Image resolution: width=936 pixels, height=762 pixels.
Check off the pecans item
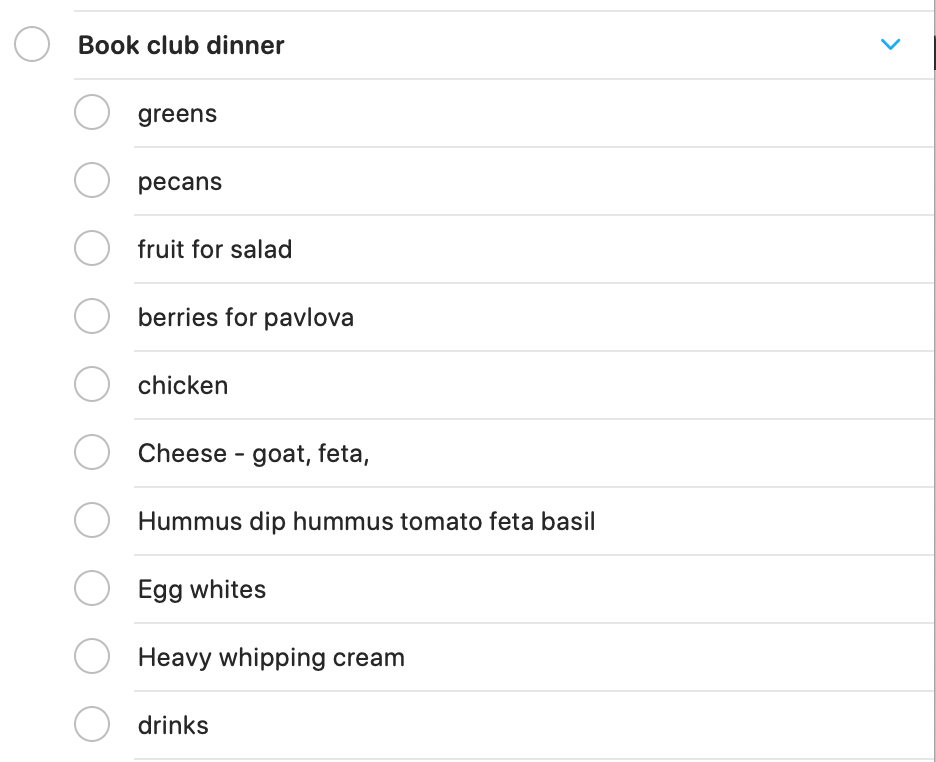pyautogui.click(x=92, y=181)
